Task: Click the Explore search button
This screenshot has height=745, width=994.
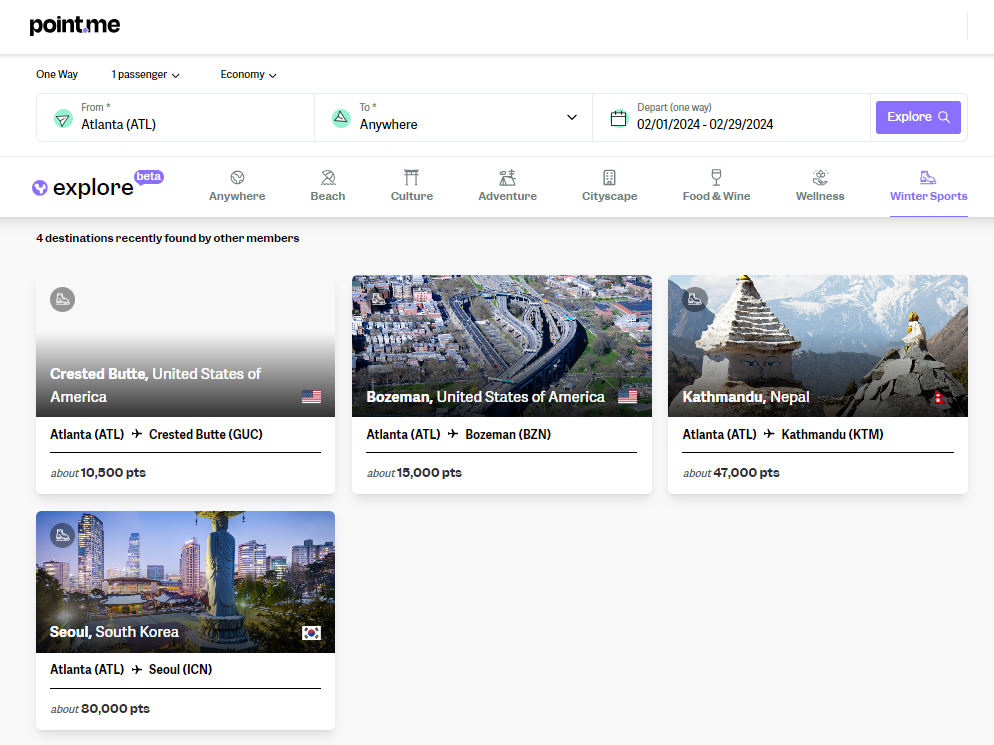Action: pos(917,117)
